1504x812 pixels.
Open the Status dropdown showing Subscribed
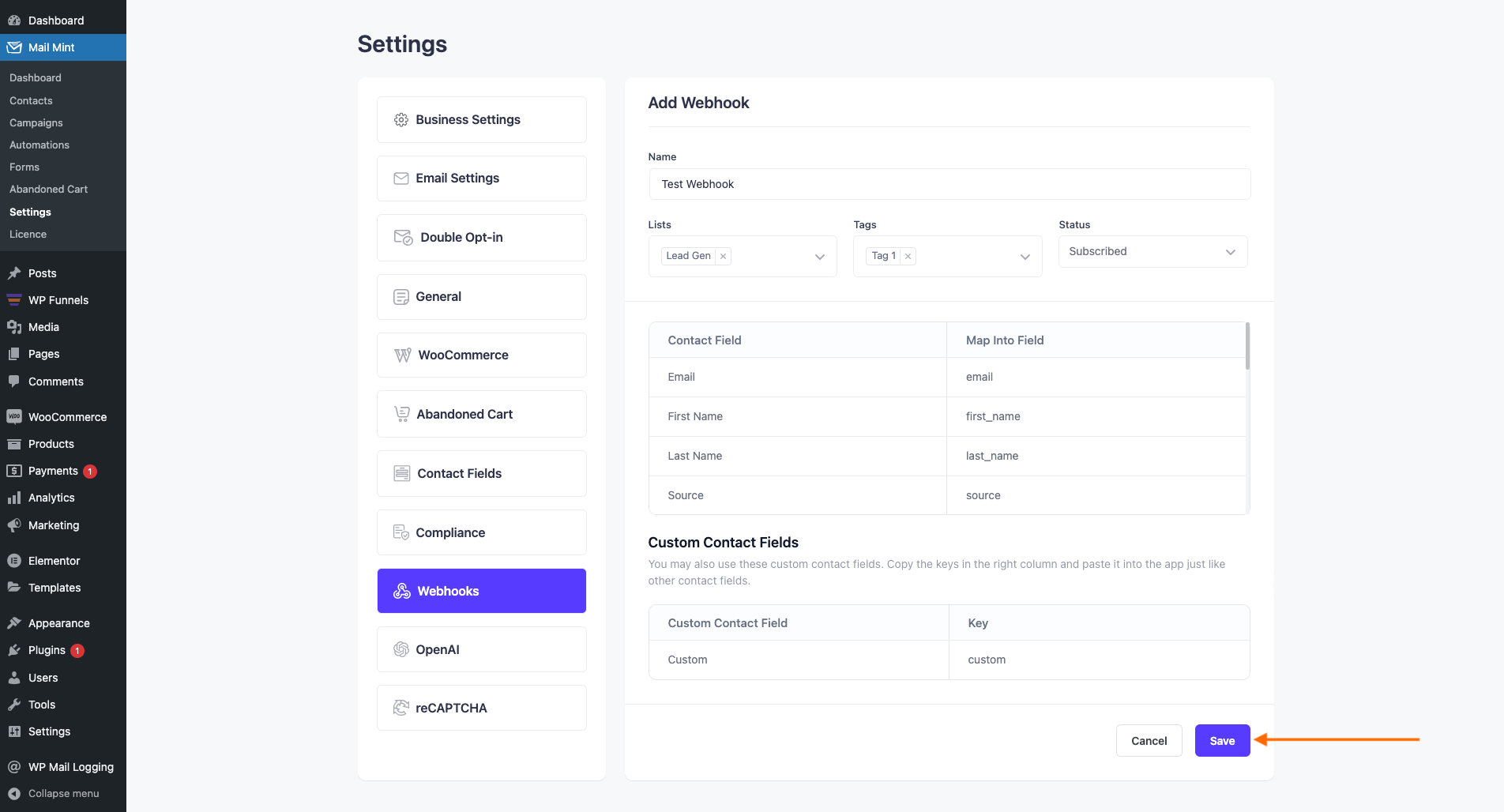tap(1153, 252)
